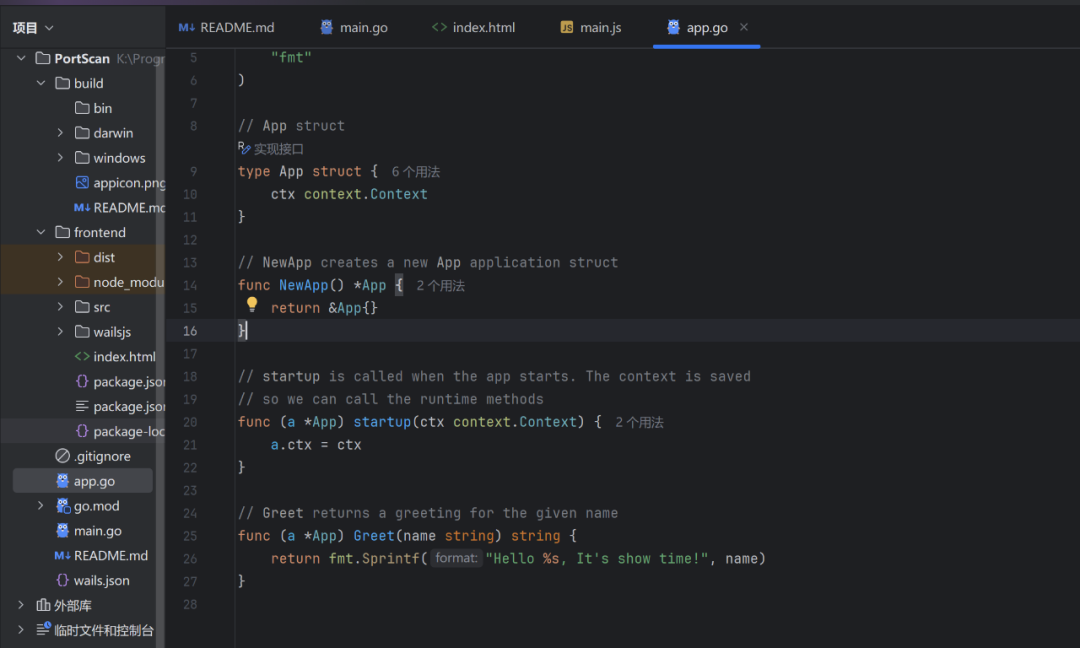This screenshot has height=648, width=1080.
Task: Click line number 16 in the gutter
Action: tap(190, 331)
